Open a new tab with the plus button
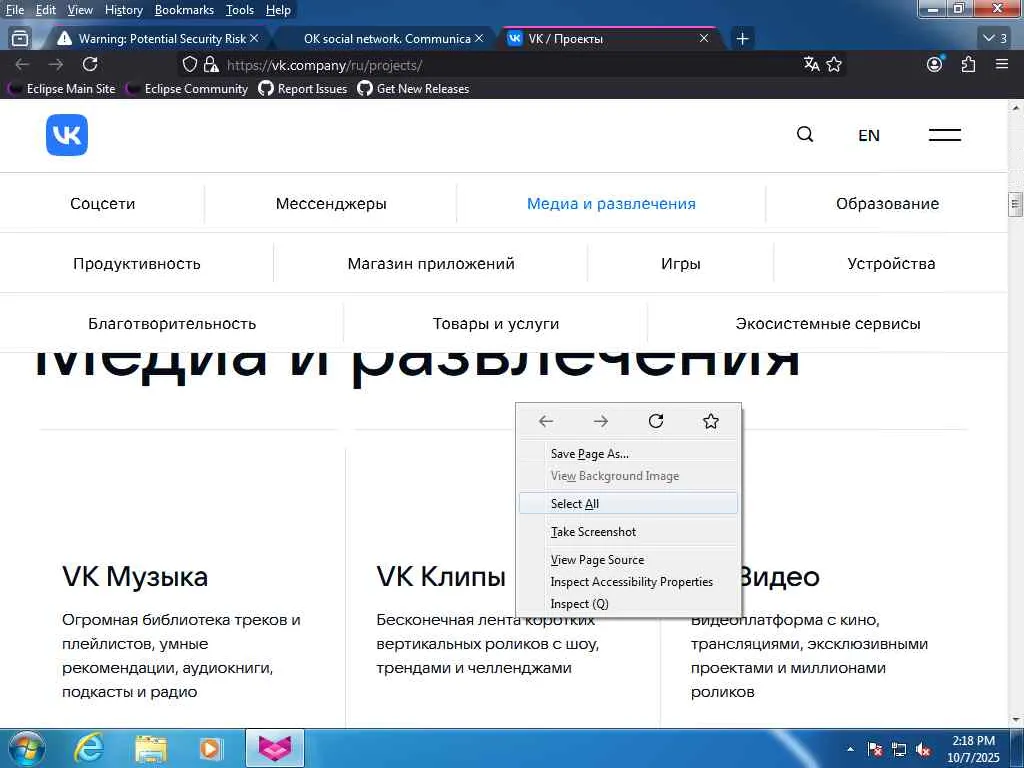1024x768 pixels. coord(742,39)
